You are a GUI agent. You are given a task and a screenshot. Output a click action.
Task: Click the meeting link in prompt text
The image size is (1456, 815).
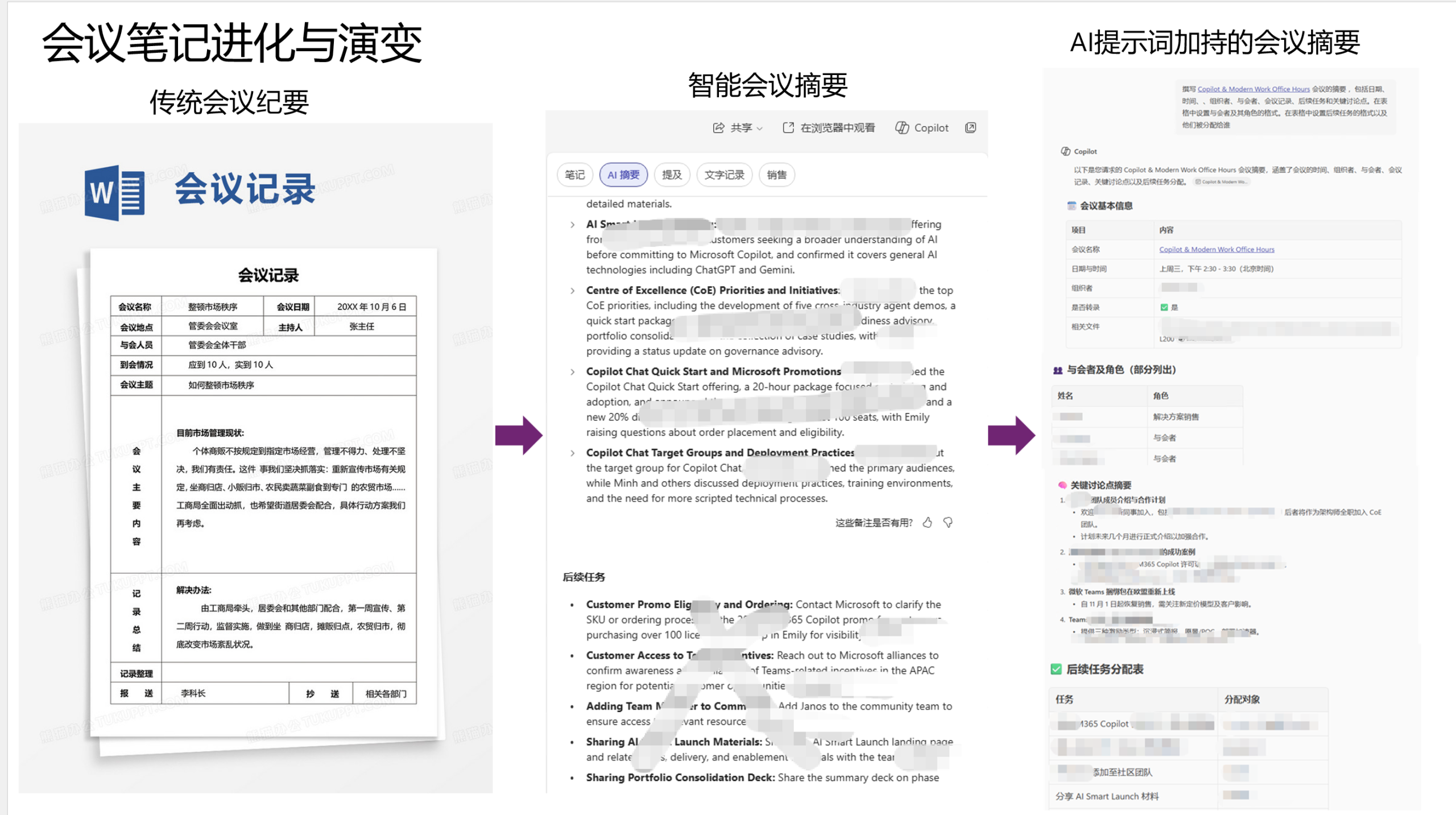click(x=1253, y=89)
